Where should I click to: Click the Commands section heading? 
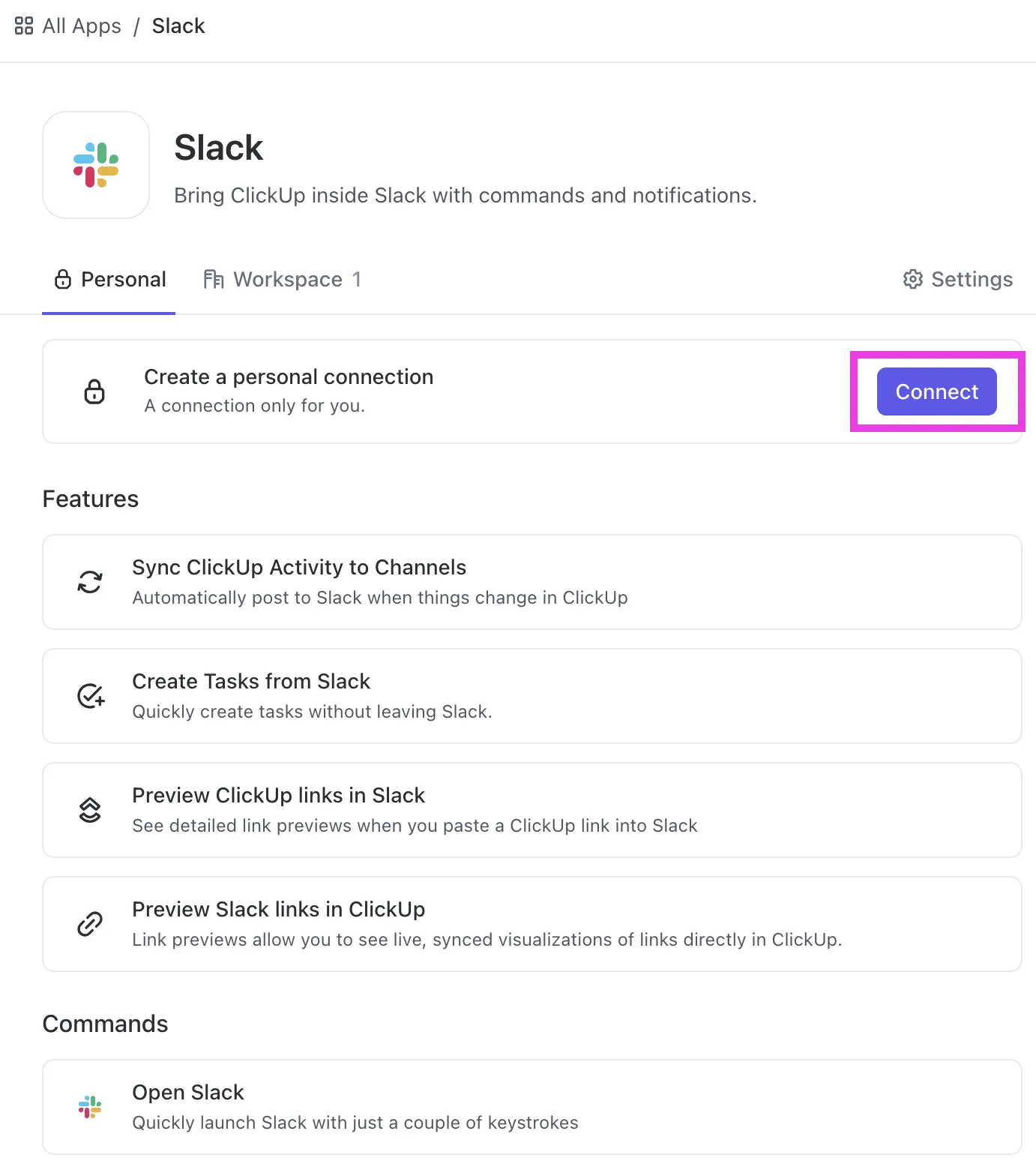[106, 1024]
